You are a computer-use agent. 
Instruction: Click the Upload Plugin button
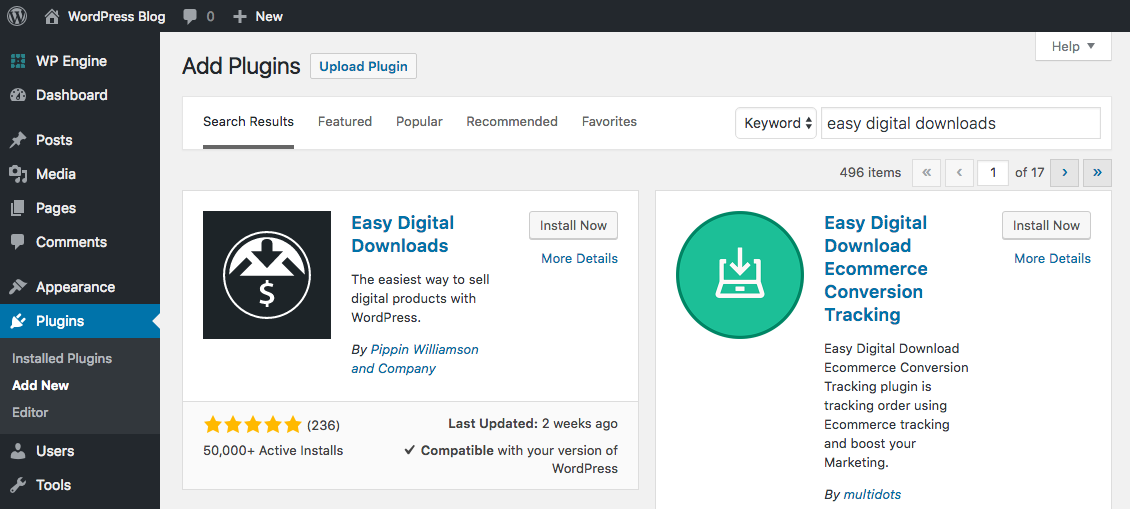tap(363, 66)
